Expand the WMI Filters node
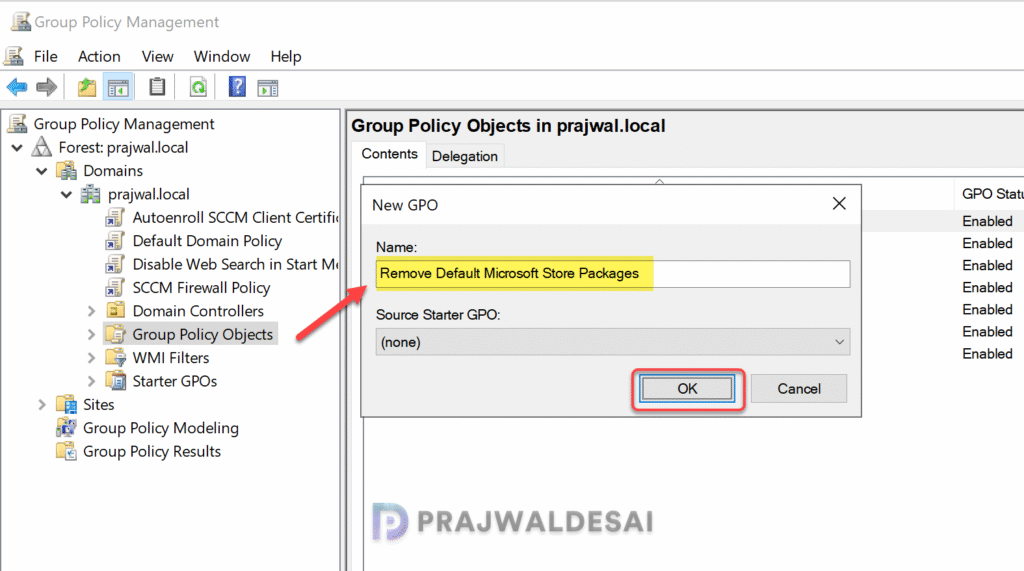 coord(91,358)
